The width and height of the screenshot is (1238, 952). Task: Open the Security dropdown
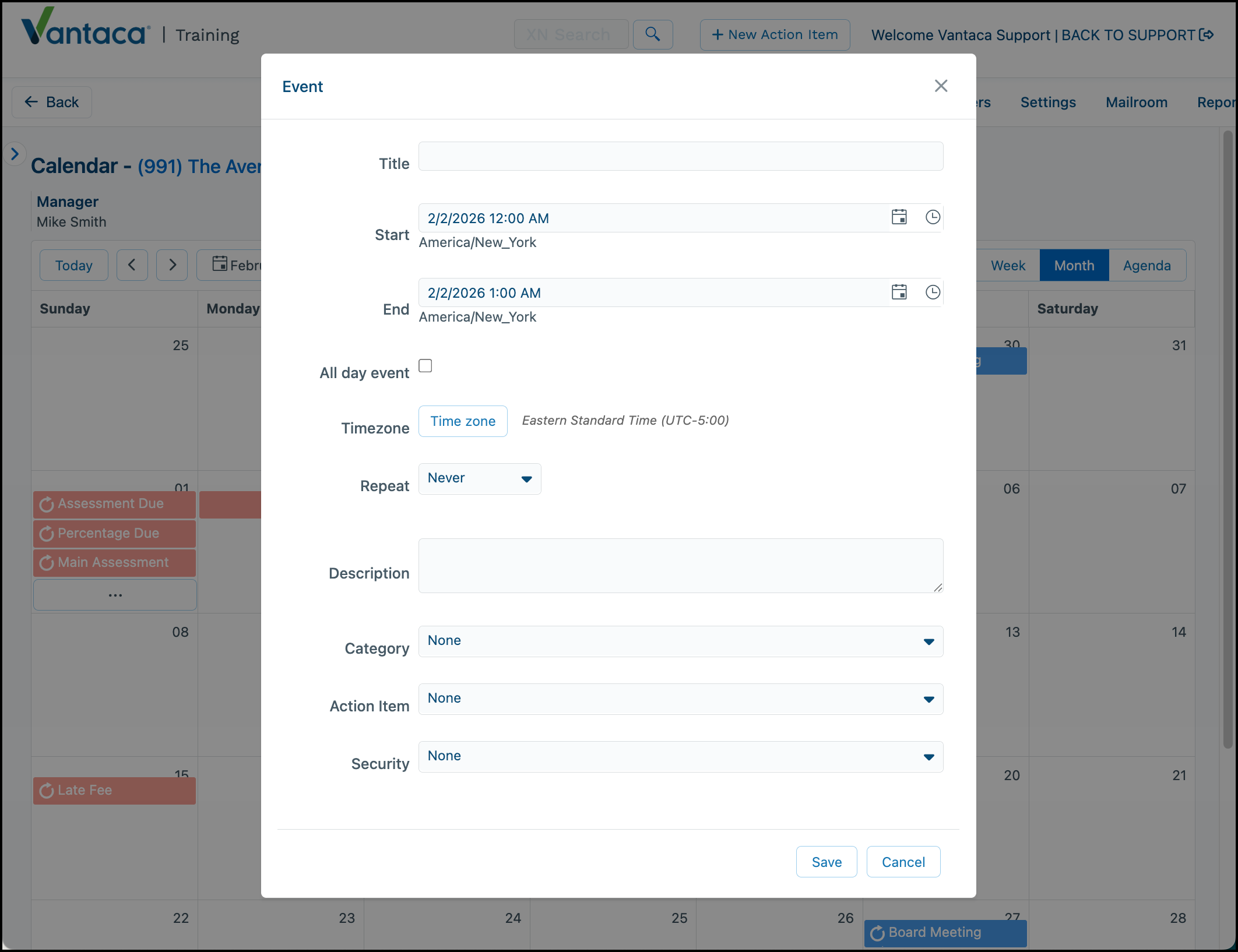click(x=681, y=756)
